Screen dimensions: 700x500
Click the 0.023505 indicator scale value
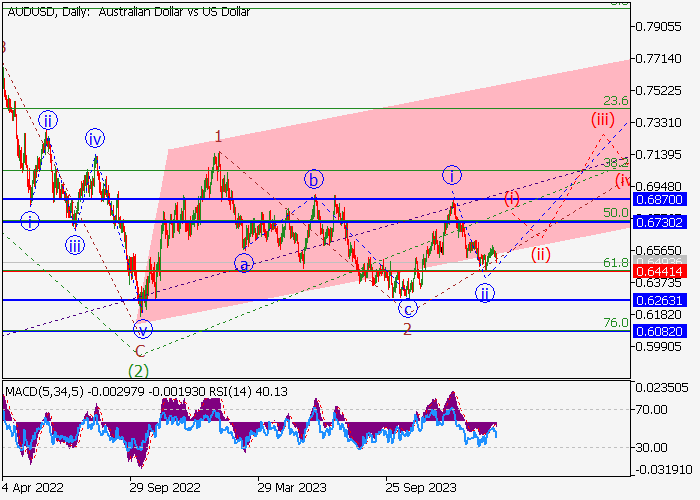click(662, 388)
